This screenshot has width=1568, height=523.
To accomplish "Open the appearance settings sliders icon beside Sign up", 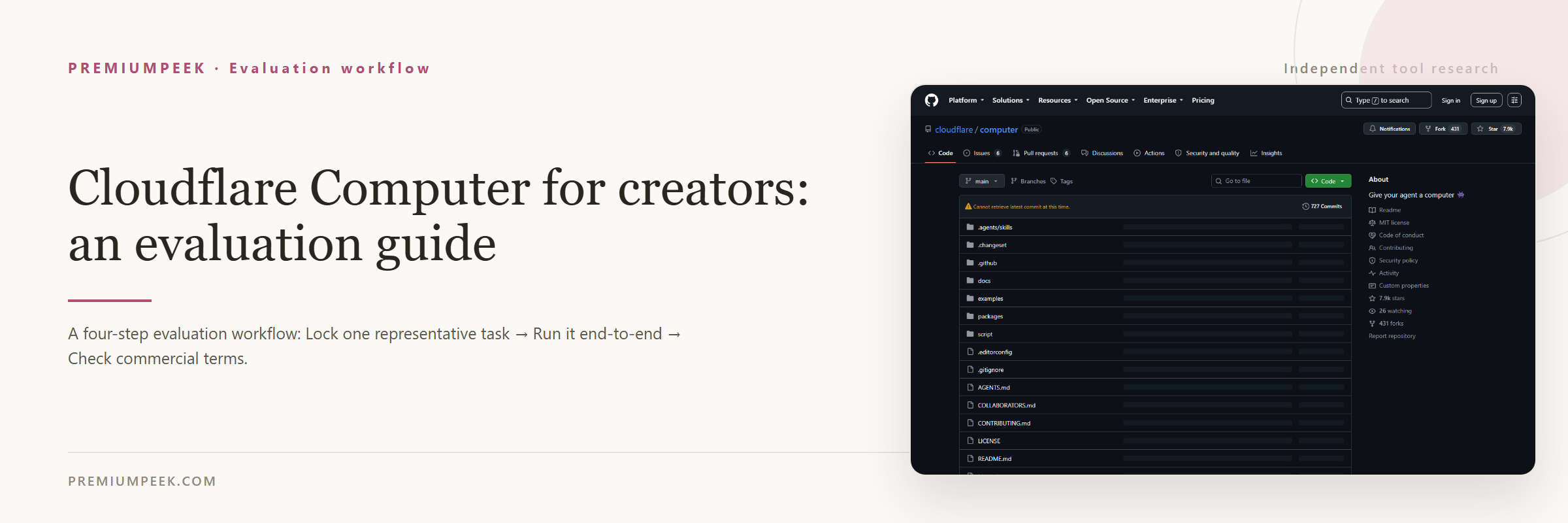I will [x=1514, y=100].
